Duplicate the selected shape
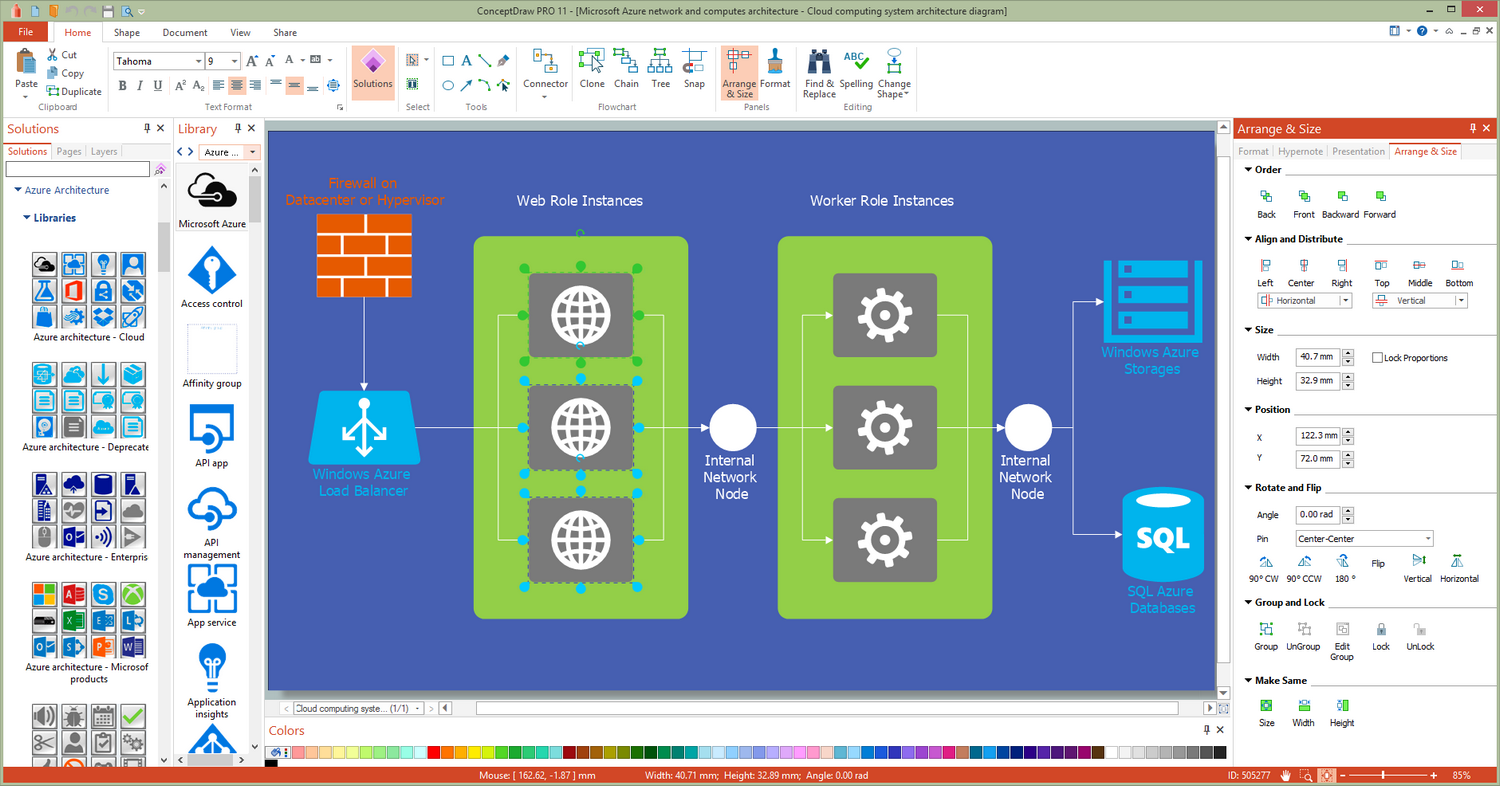This screenshot has height=786, width=1500. point(74,91)
